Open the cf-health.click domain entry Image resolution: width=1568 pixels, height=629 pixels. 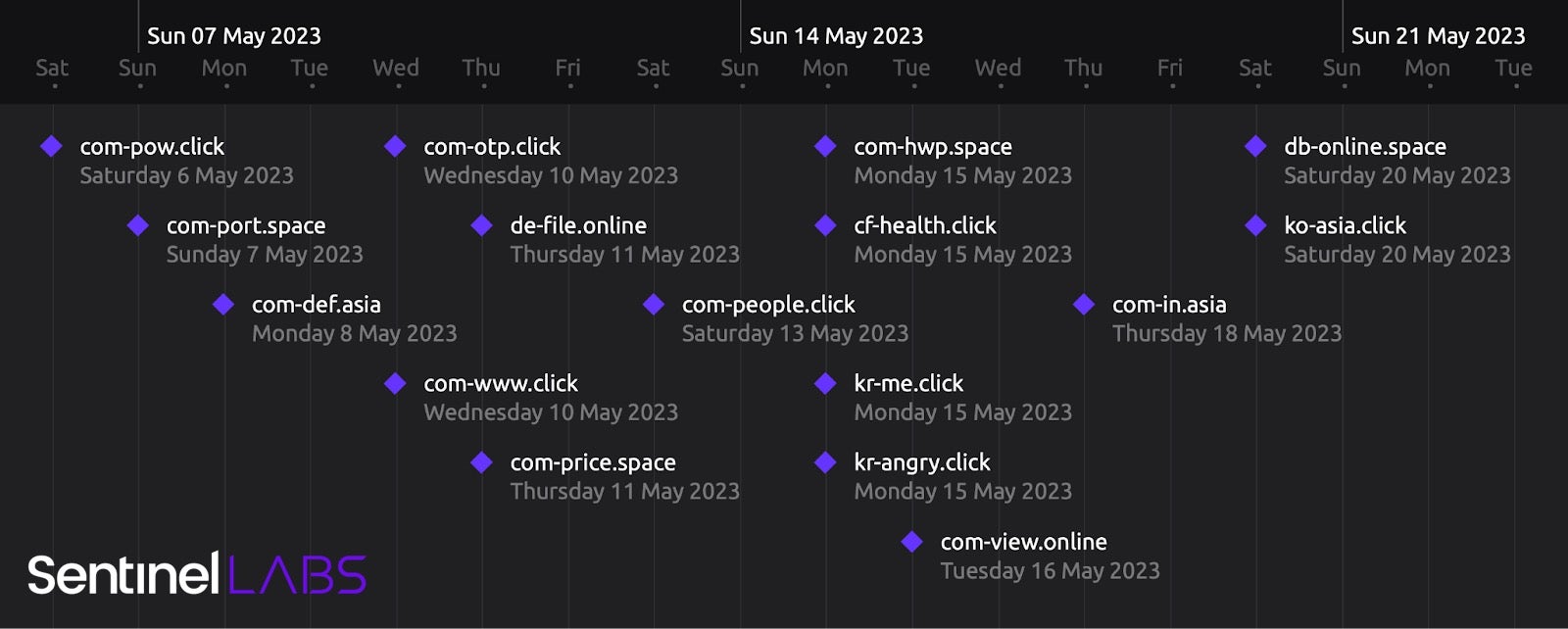click(x=924, y=225)
